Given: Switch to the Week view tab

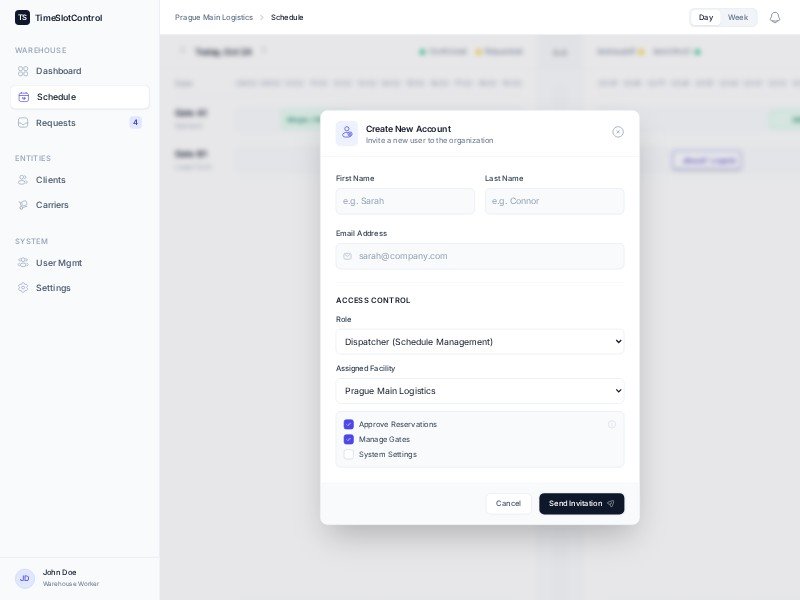Looking at the screenshot, I should 737,17.
